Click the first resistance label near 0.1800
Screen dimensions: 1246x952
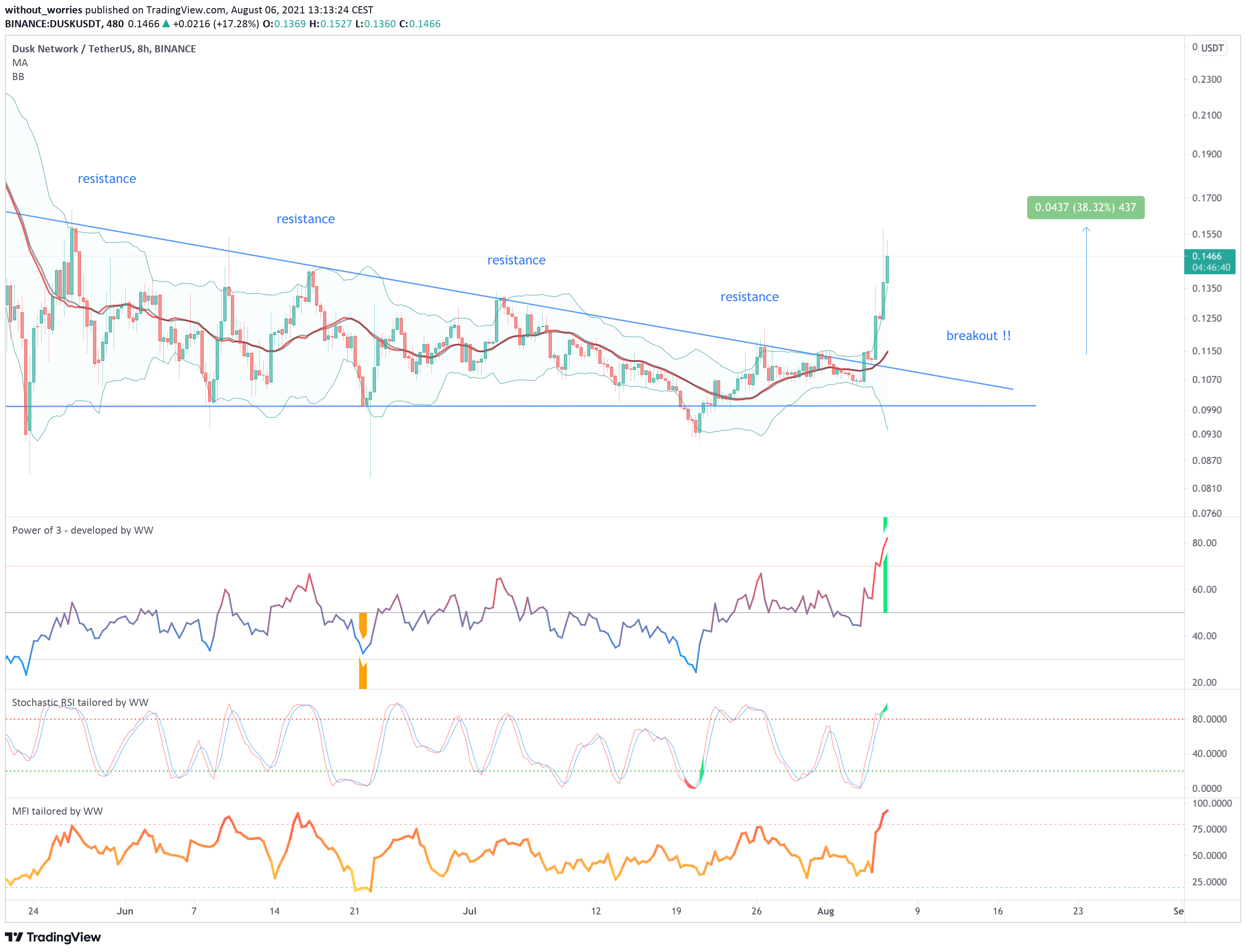pyautogui.click(x=107, y=178)
